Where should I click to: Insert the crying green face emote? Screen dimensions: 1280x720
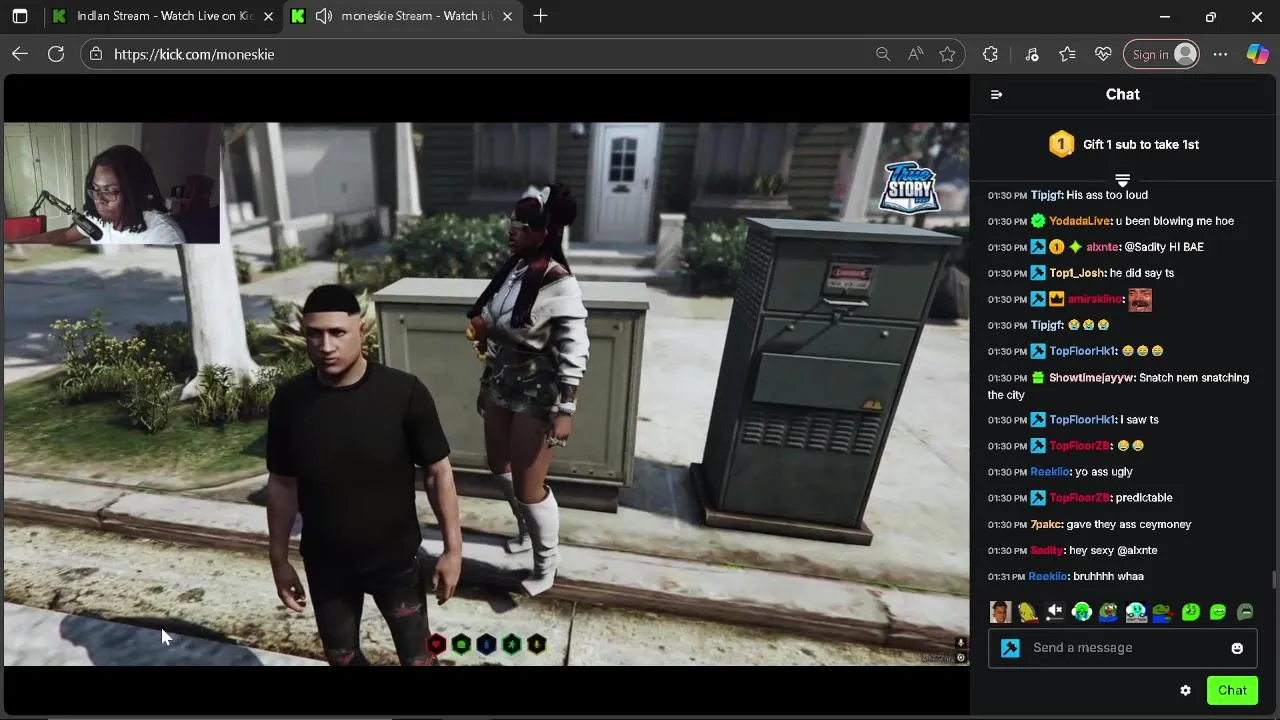pyautogui.click(x=1082, y=612)
